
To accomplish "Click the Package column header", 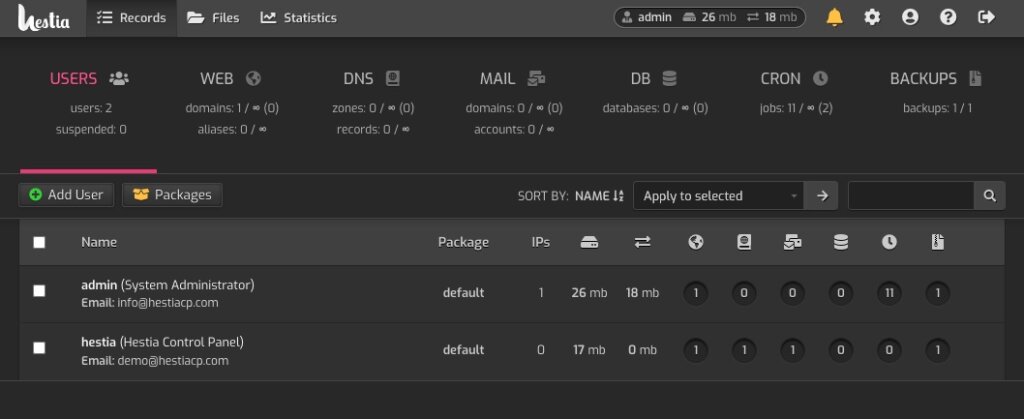I will tap(463, 242).
